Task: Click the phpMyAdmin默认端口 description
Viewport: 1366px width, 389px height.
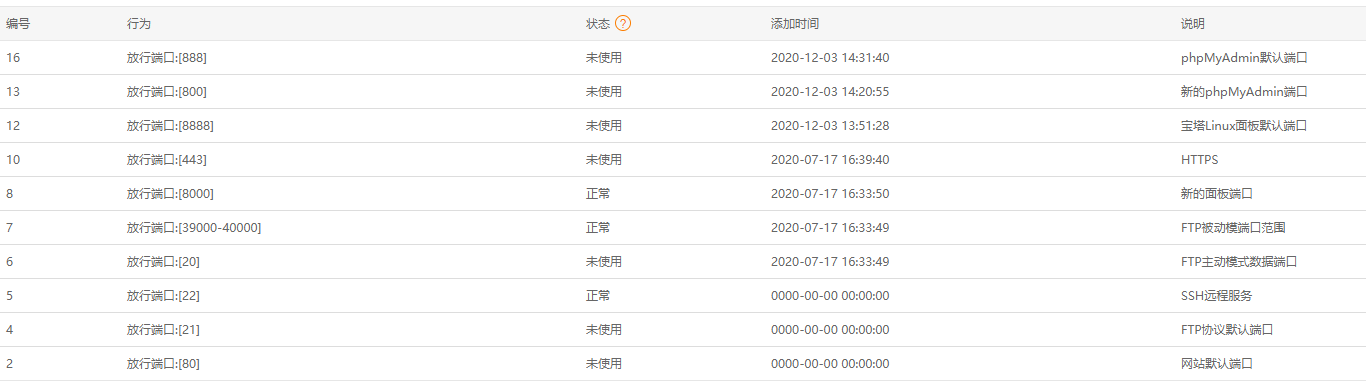Action: 1244,58
